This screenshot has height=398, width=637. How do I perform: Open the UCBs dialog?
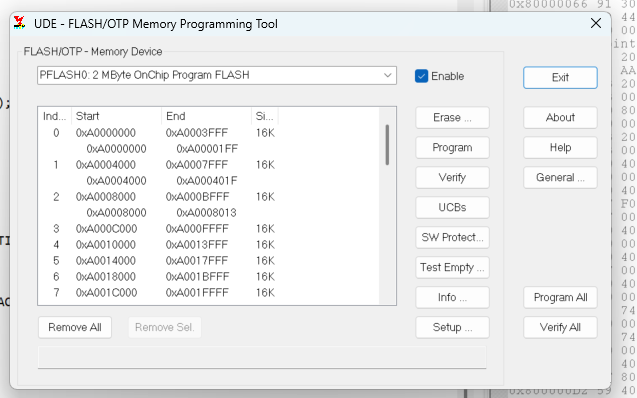[x=452, y=208]
